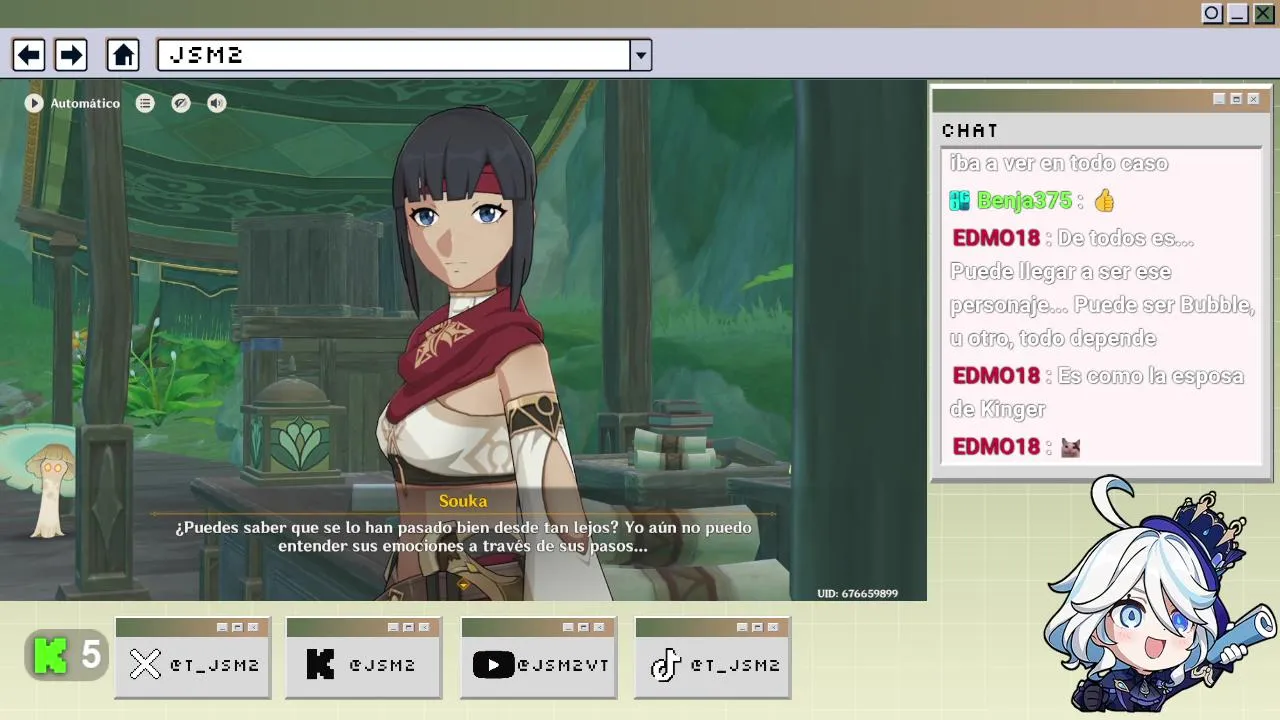
Task: Click the cat emote in EDMO18's message
Action: (x=1070, y=447)
